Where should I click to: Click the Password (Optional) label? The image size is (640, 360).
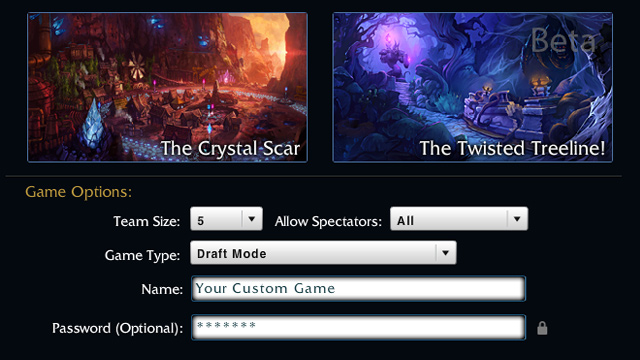point(118,328)
